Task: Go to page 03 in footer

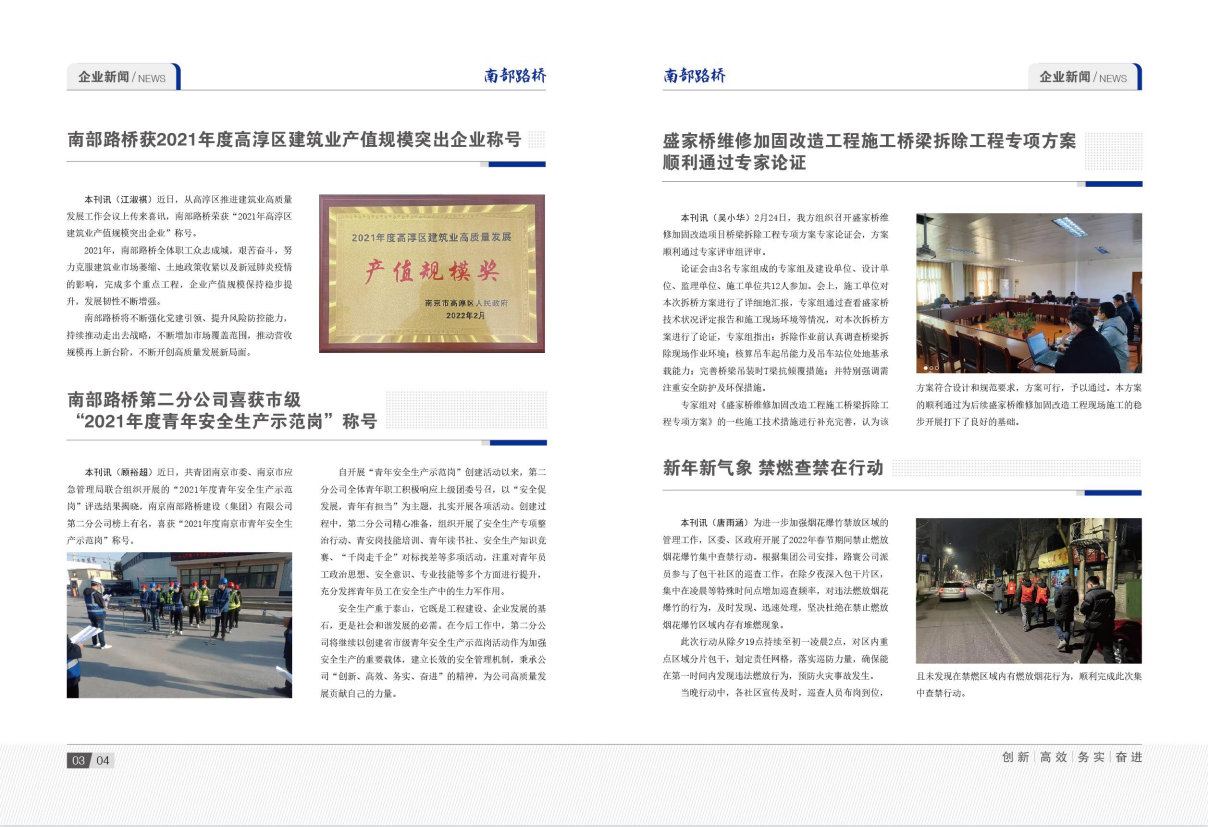Action: pos(78,761)
